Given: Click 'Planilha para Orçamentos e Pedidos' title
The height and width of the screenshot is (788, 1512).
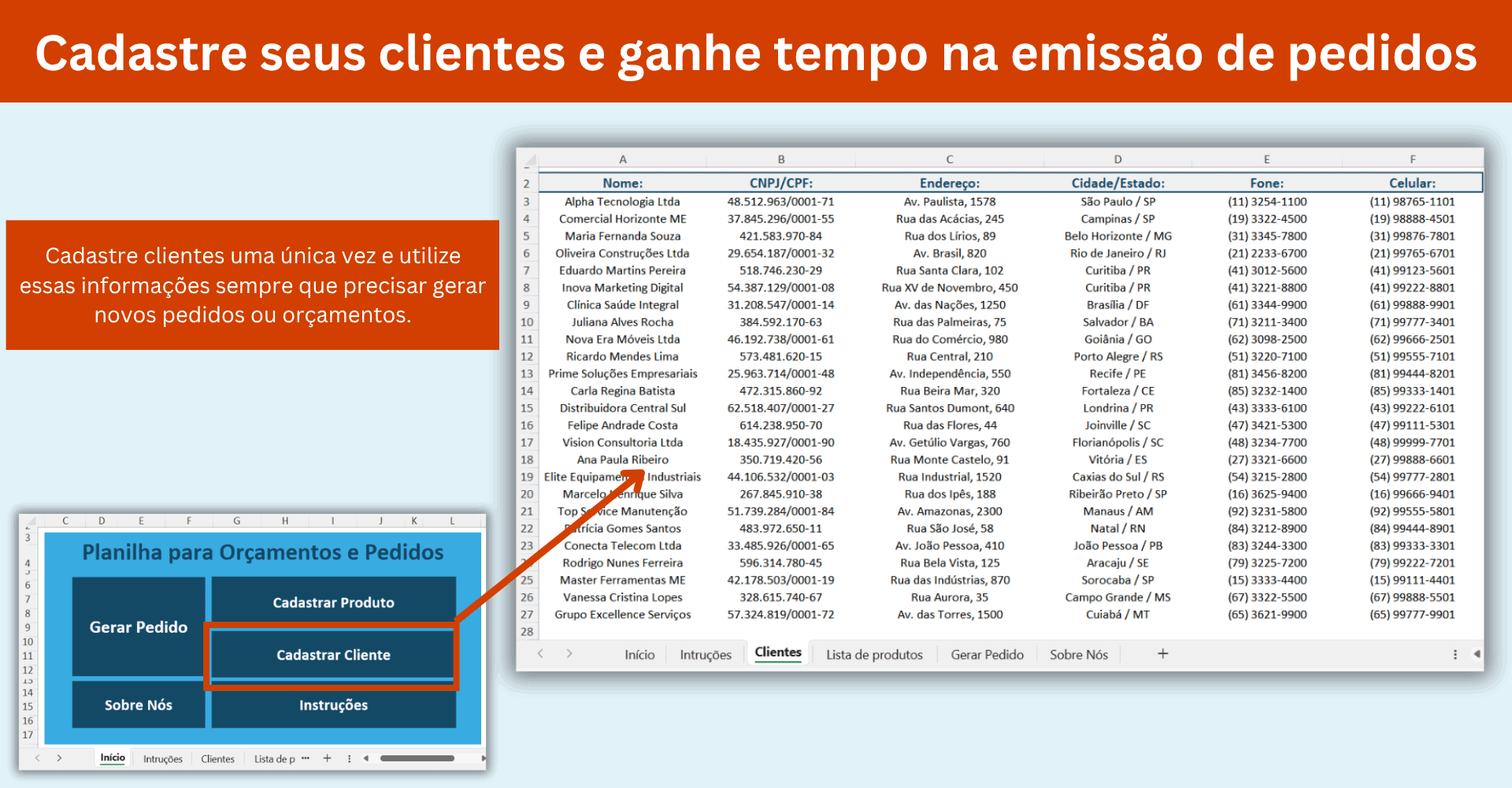Looking at the screenshot, I should pos(263,552).
